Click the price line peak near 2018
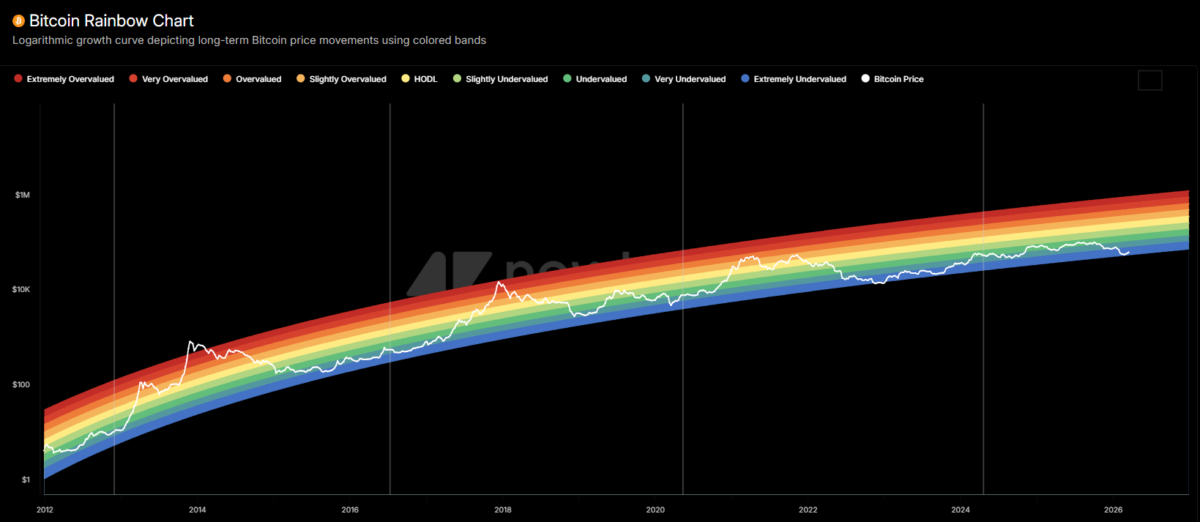This screenshot has width=1200, height=522. [501, 283]
